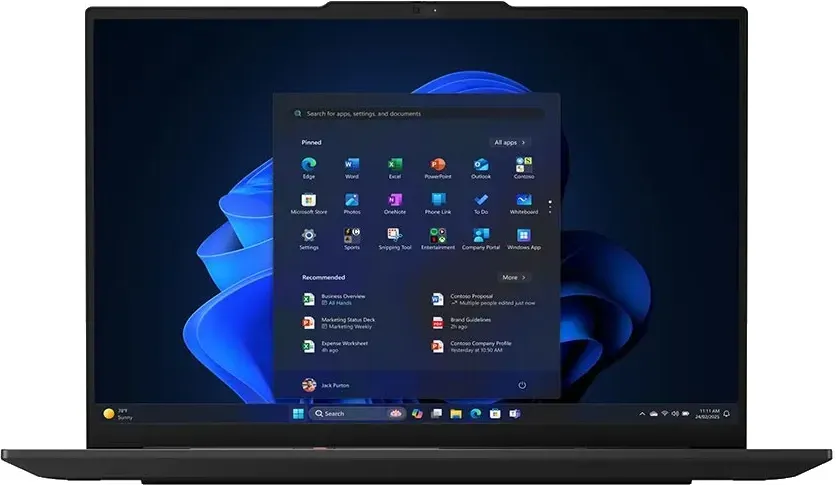840x485 pixels.
Task: Click the taskbar clock showing 11:11 AM
Action: click(x=707, y=414)
